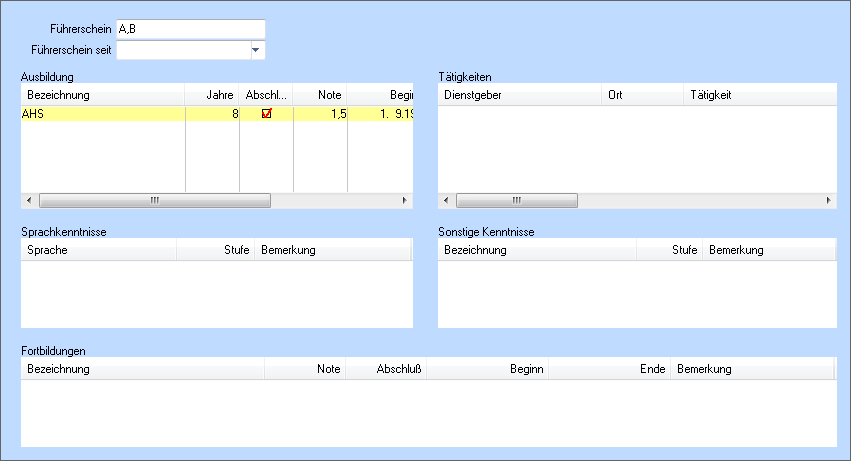Viewport: 851px width, 461px height.
Task: Open the Führerschein seit date dropdown
Action: click(x=255, y=49)
